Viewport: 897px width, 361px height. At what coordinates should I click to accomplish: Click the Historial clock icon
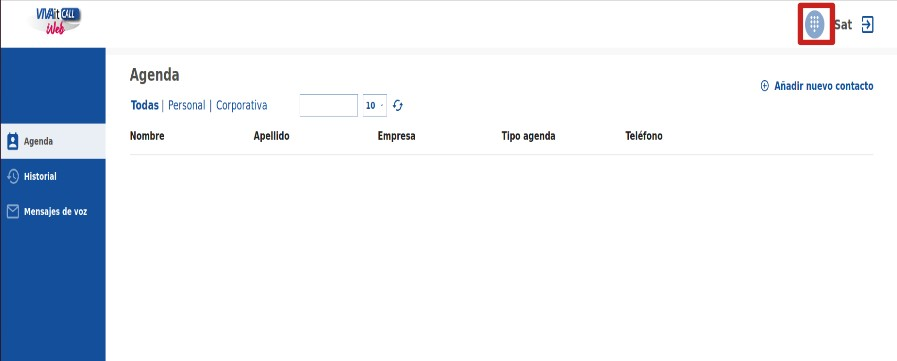click(13, 176)
